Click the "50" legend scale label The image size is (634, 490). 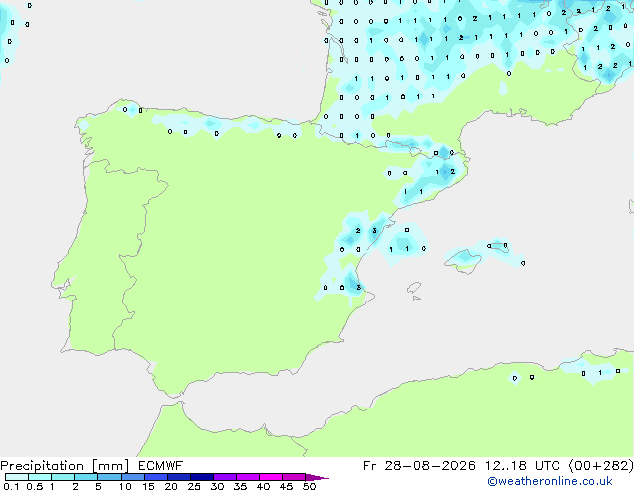[x=309, y=486]
